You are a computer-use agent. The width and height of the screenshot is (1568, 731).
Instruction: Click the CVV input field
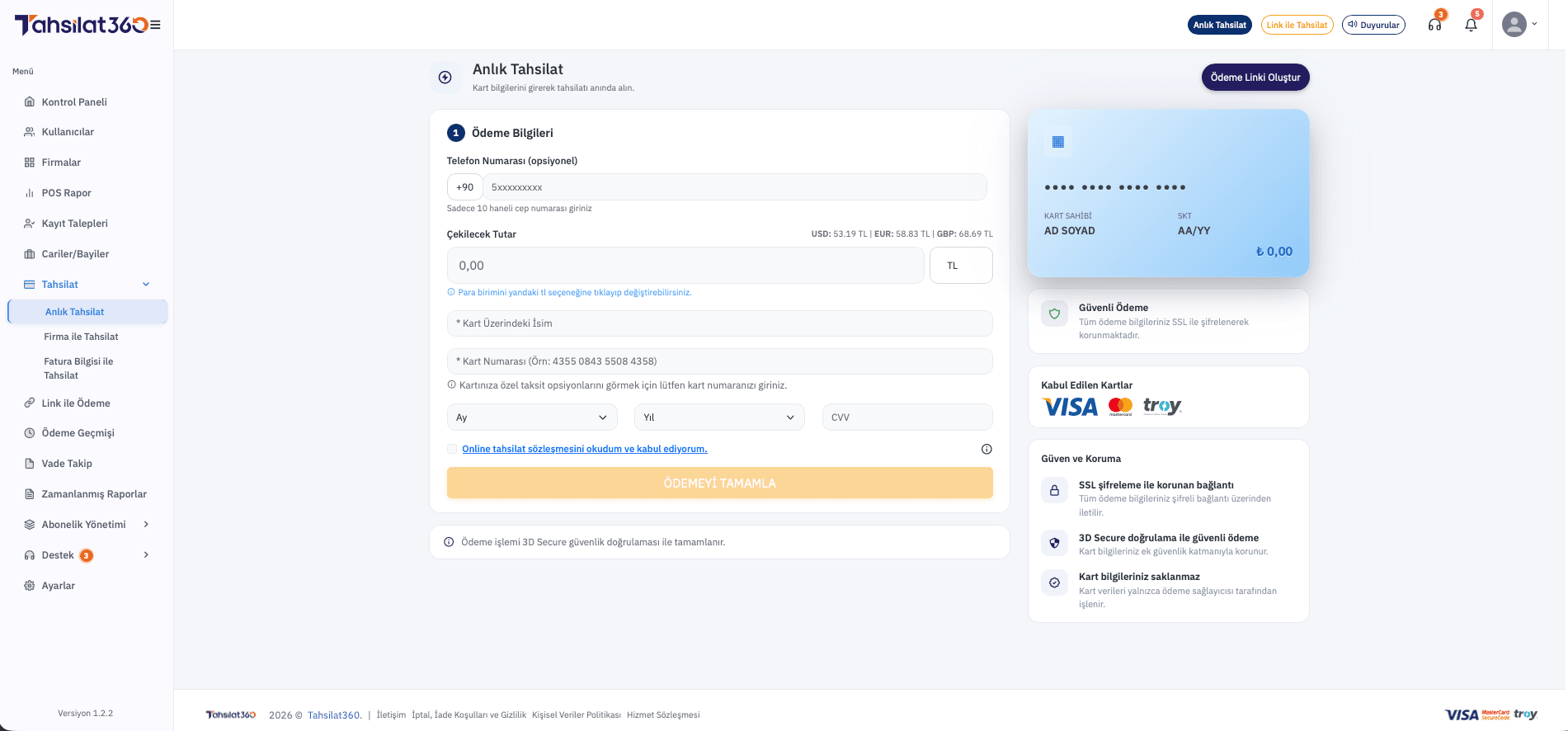pos(907,417)
